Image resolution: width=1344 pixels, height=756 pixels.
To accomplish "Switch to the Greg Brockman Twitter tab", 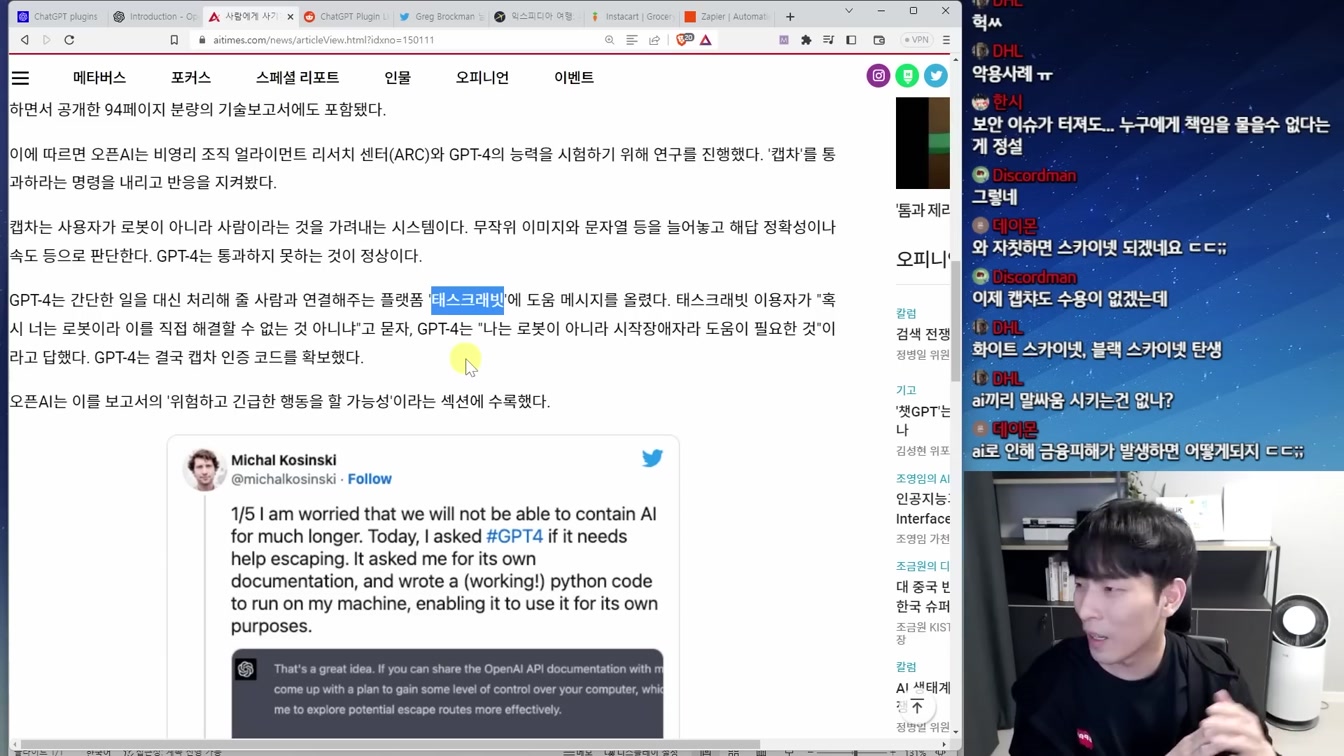I will click(x=440, y=16).
